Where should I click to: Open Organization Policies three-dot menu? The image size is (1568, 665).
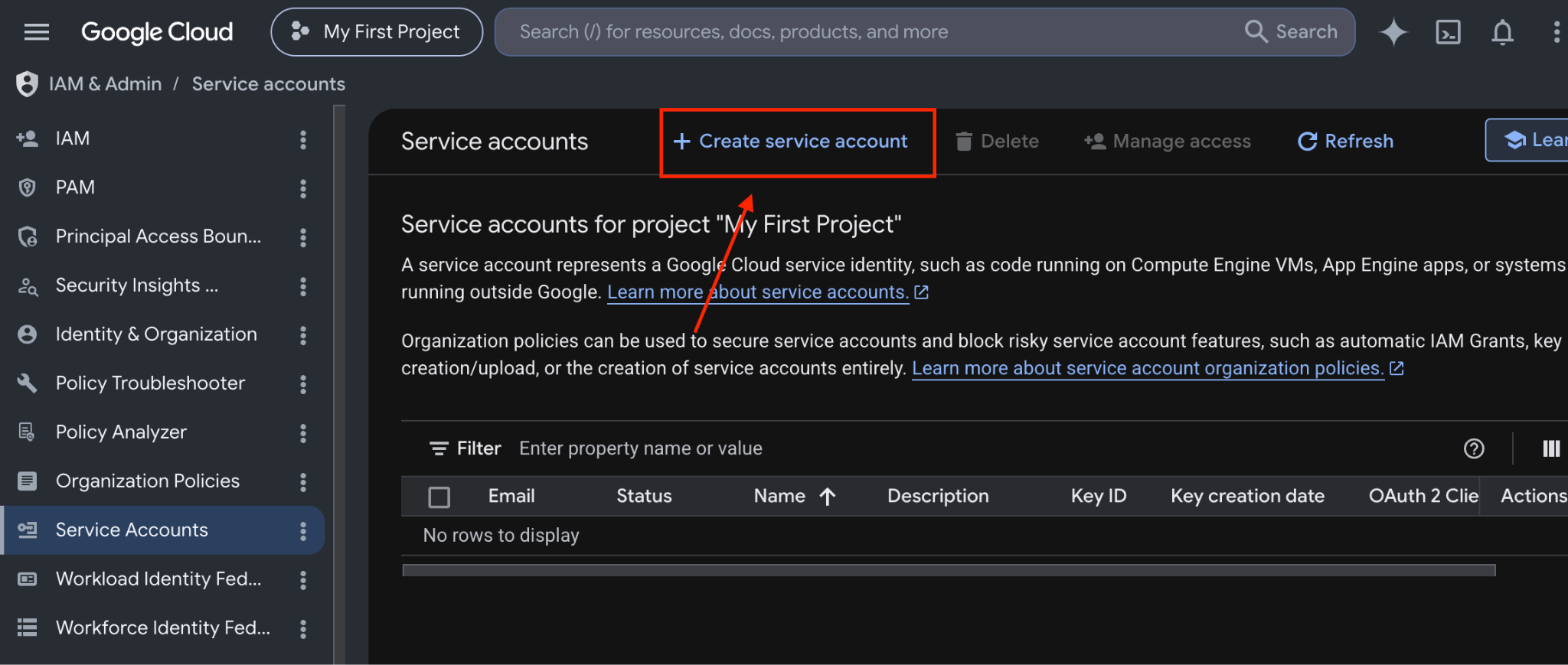[303, 482]
